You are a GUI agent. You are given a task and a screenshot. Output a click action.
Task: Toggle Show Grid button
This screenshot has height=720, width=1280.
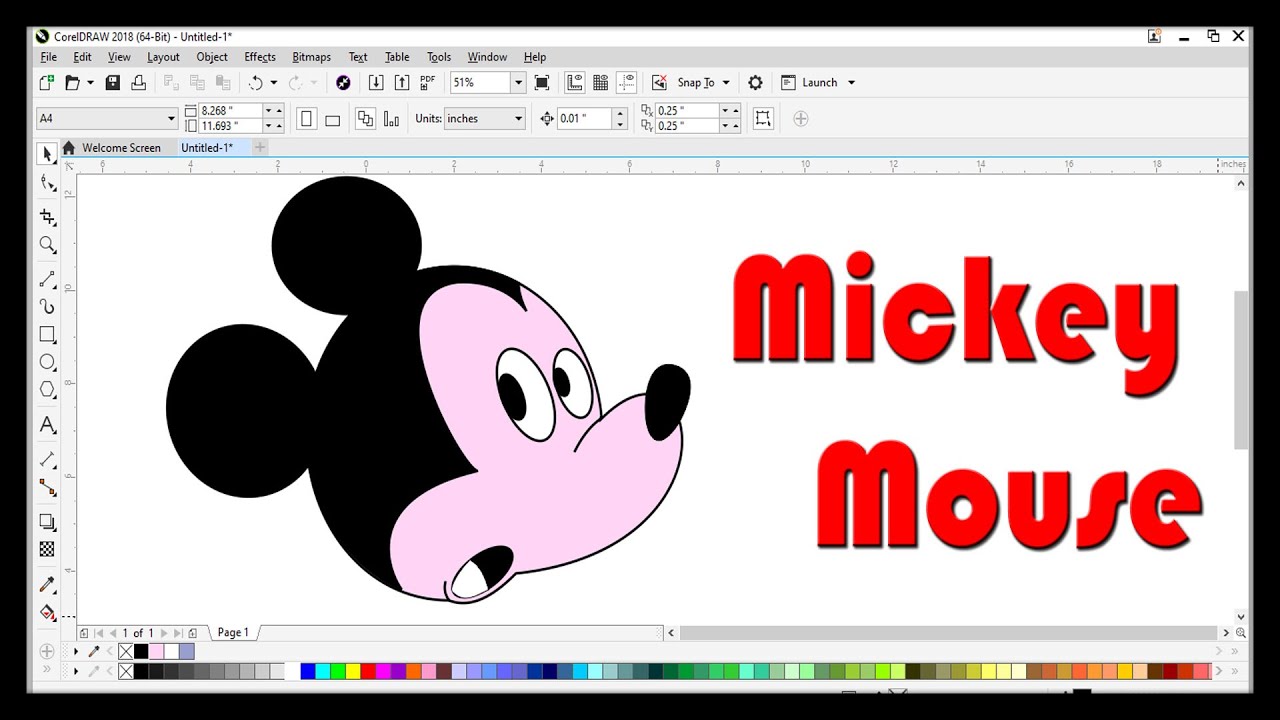pos(601,83)
